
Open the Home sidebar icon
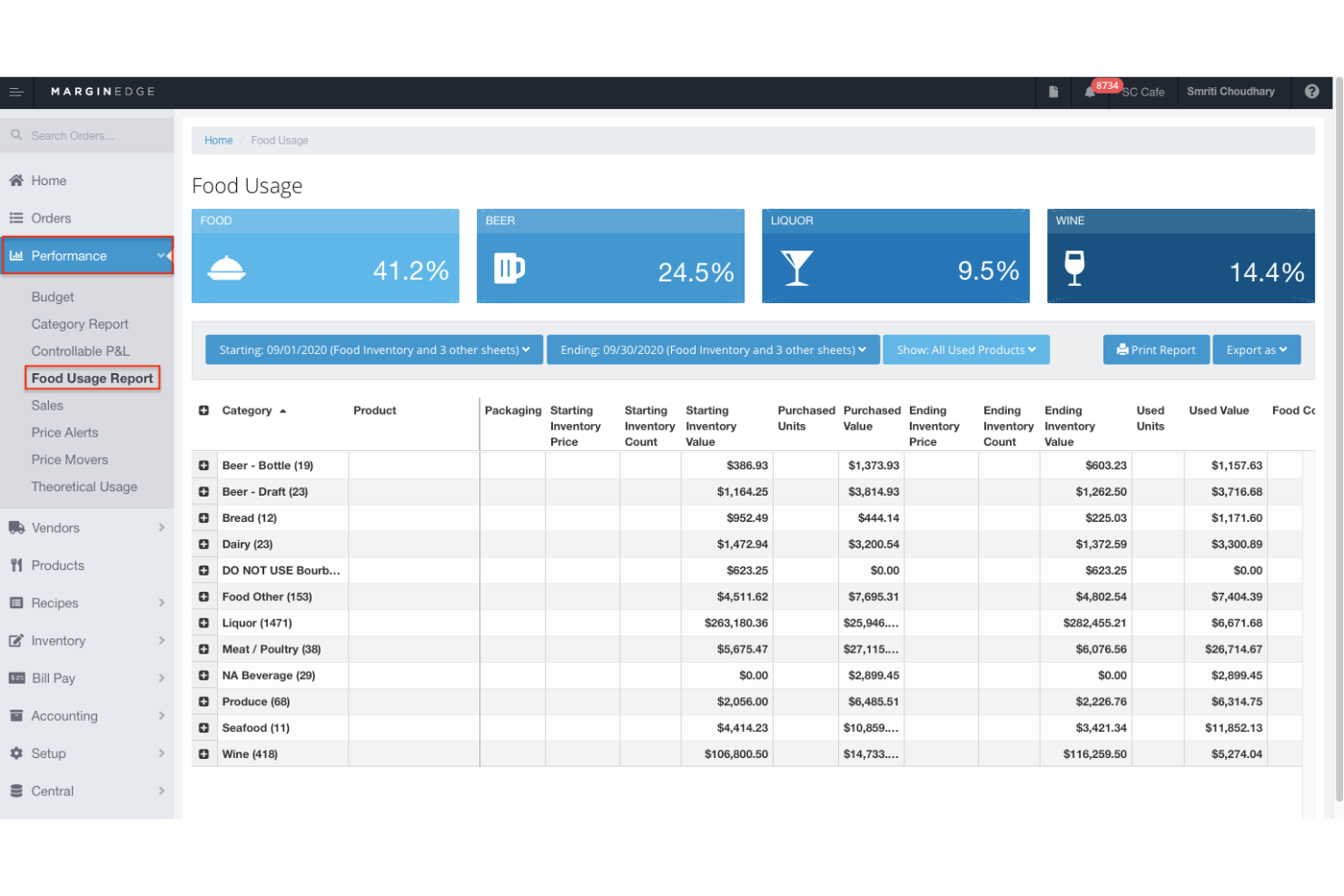click(x=15, y=180)
